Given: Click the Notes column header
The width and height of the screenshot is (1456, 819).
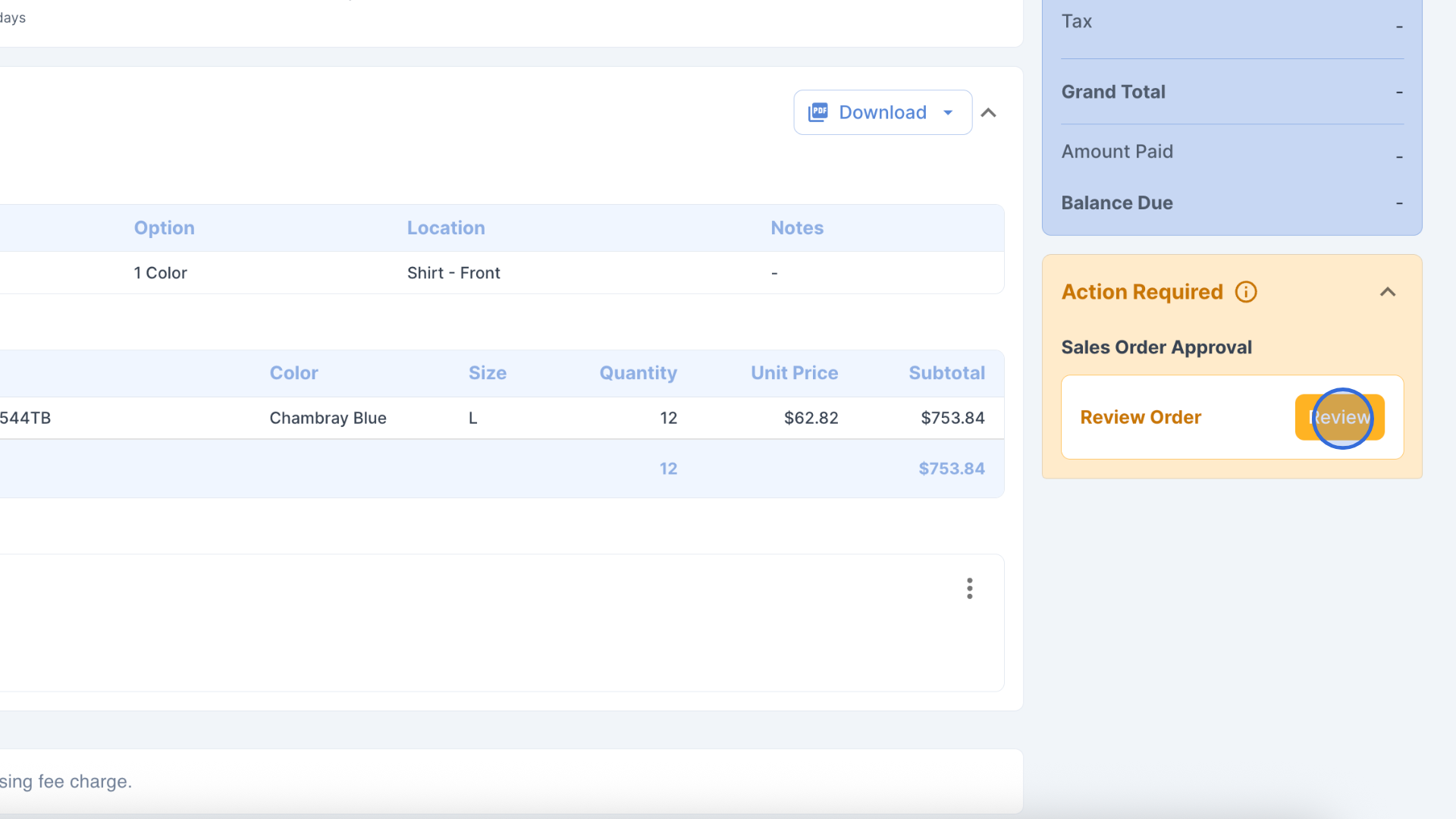Looking at the screenshot, I should 797,227.
